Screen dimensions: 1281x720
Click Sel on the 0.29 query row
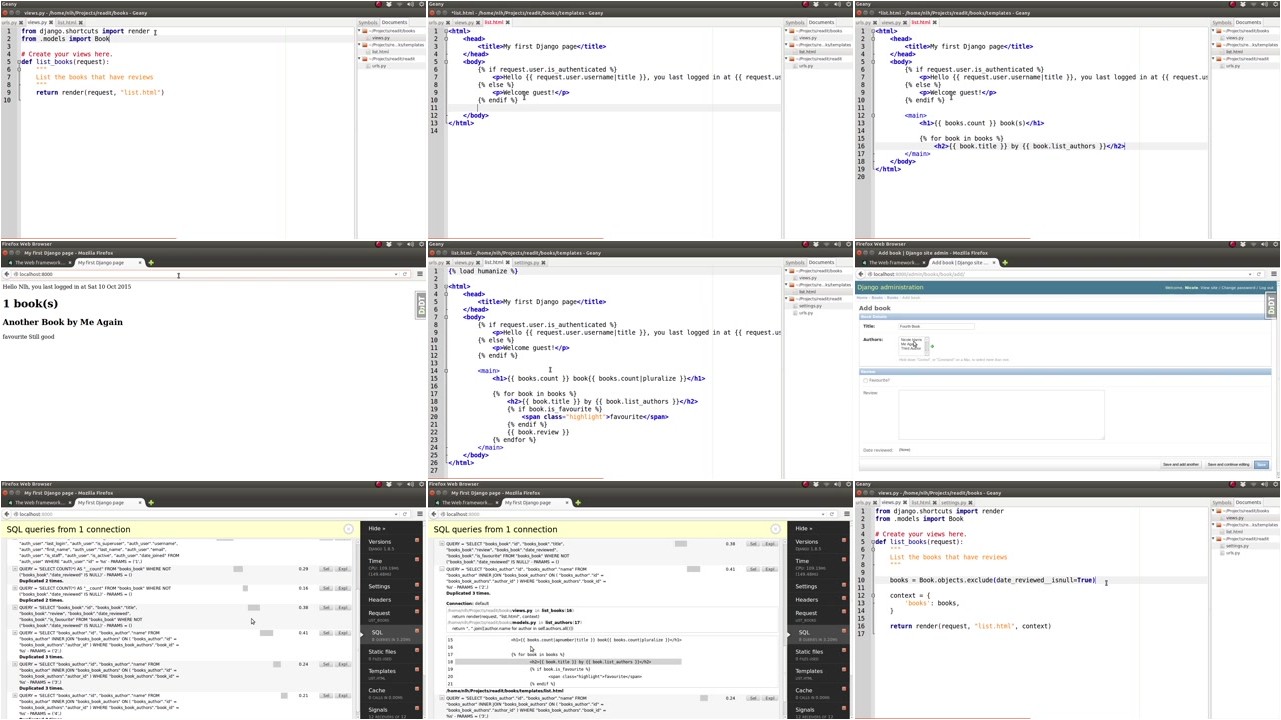tap(326, 569)
